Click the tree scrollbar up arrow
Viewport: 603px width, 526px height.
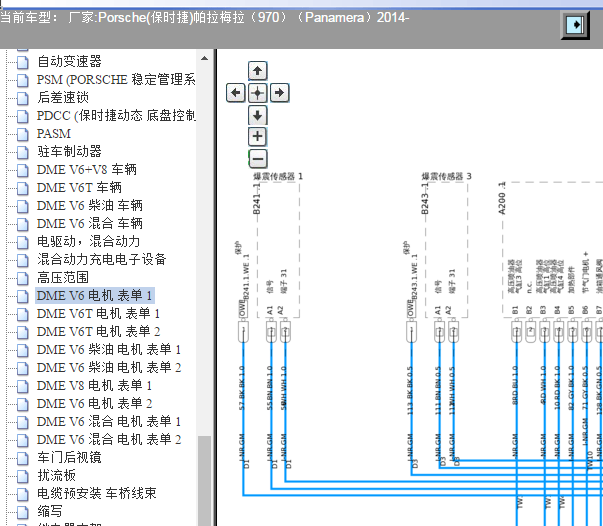[x=204, y=58]
